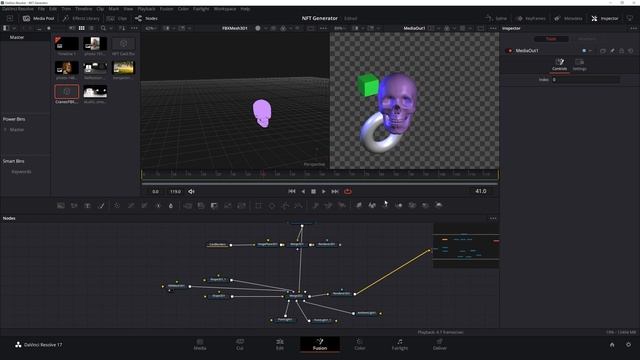
Task: Add an Image Plane 3D node
Action: [x=359, y=205]
